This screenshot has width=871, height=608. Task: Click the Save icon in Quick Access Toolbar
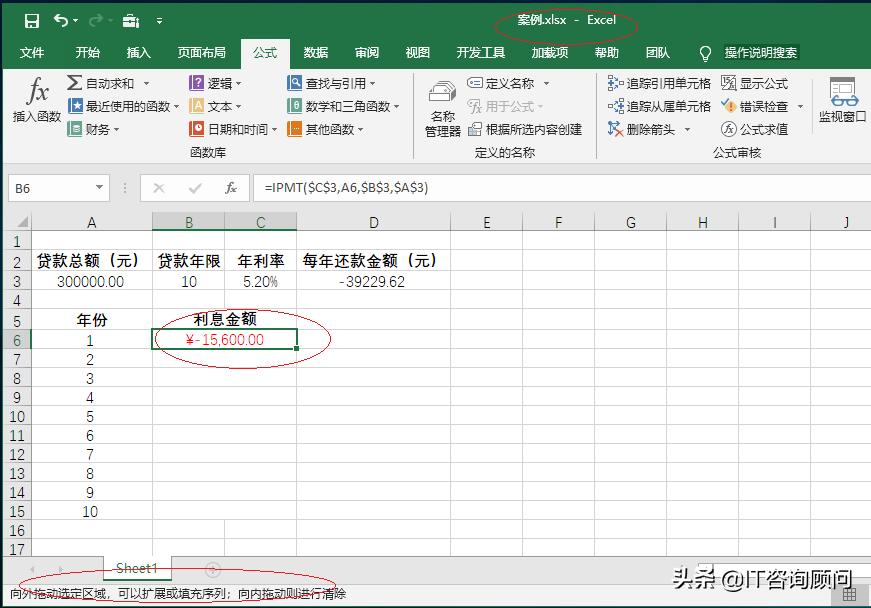click(x=32, y=18)
